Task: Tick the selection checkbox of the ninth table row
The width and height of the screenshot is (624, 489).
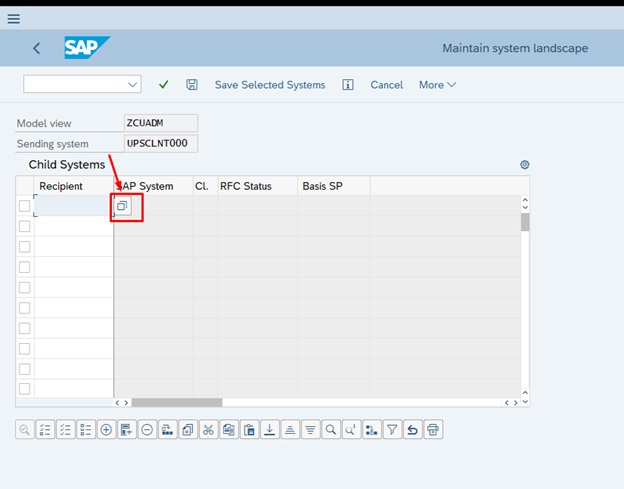Action: point(25,369)
